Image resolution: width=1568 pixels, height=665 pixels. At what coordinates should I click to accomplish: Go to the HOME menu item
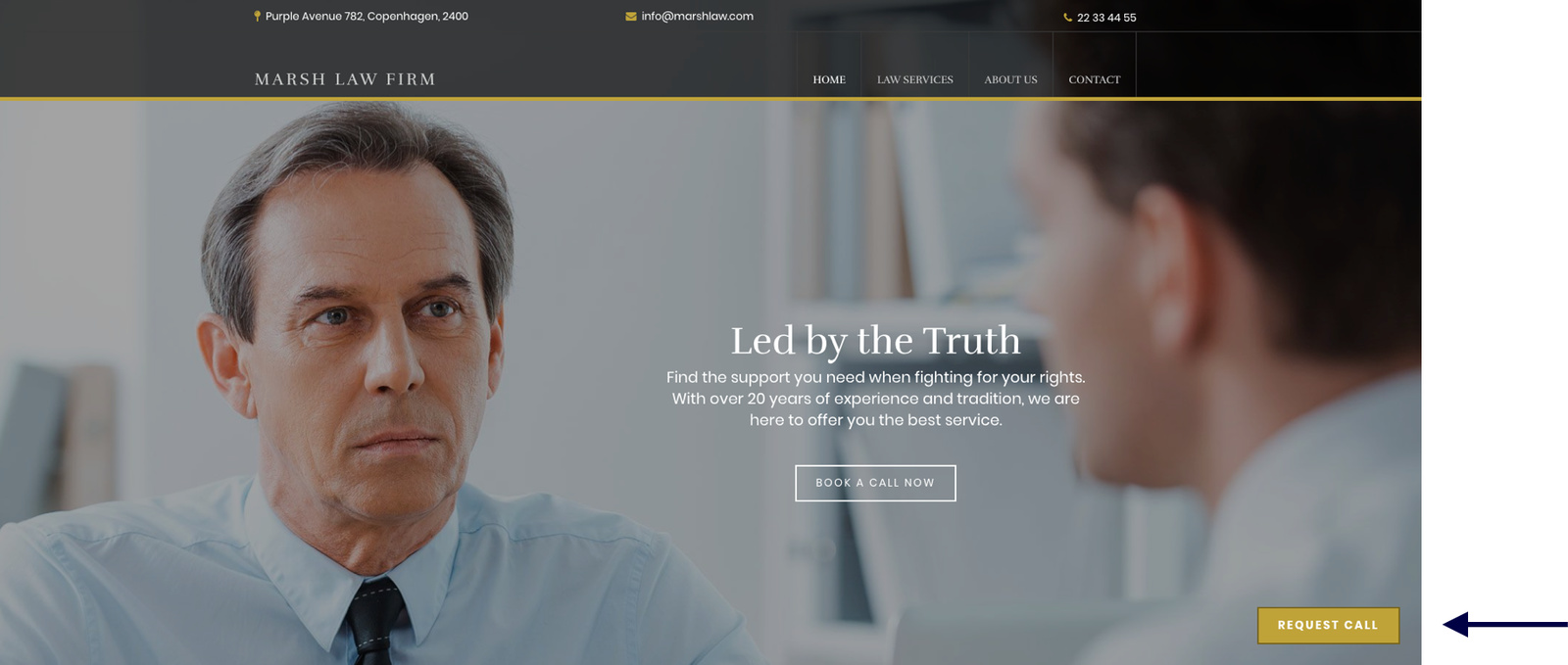829,80
